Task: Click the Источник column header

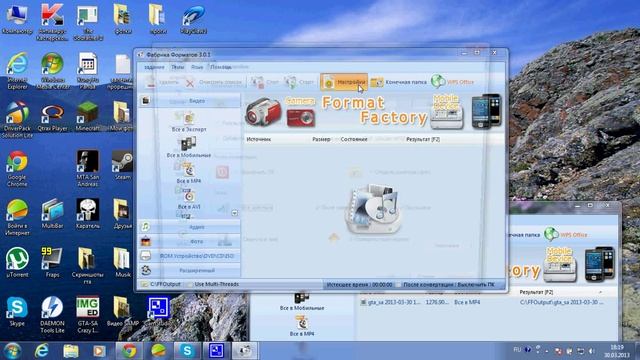Action: tap(258, 140)
